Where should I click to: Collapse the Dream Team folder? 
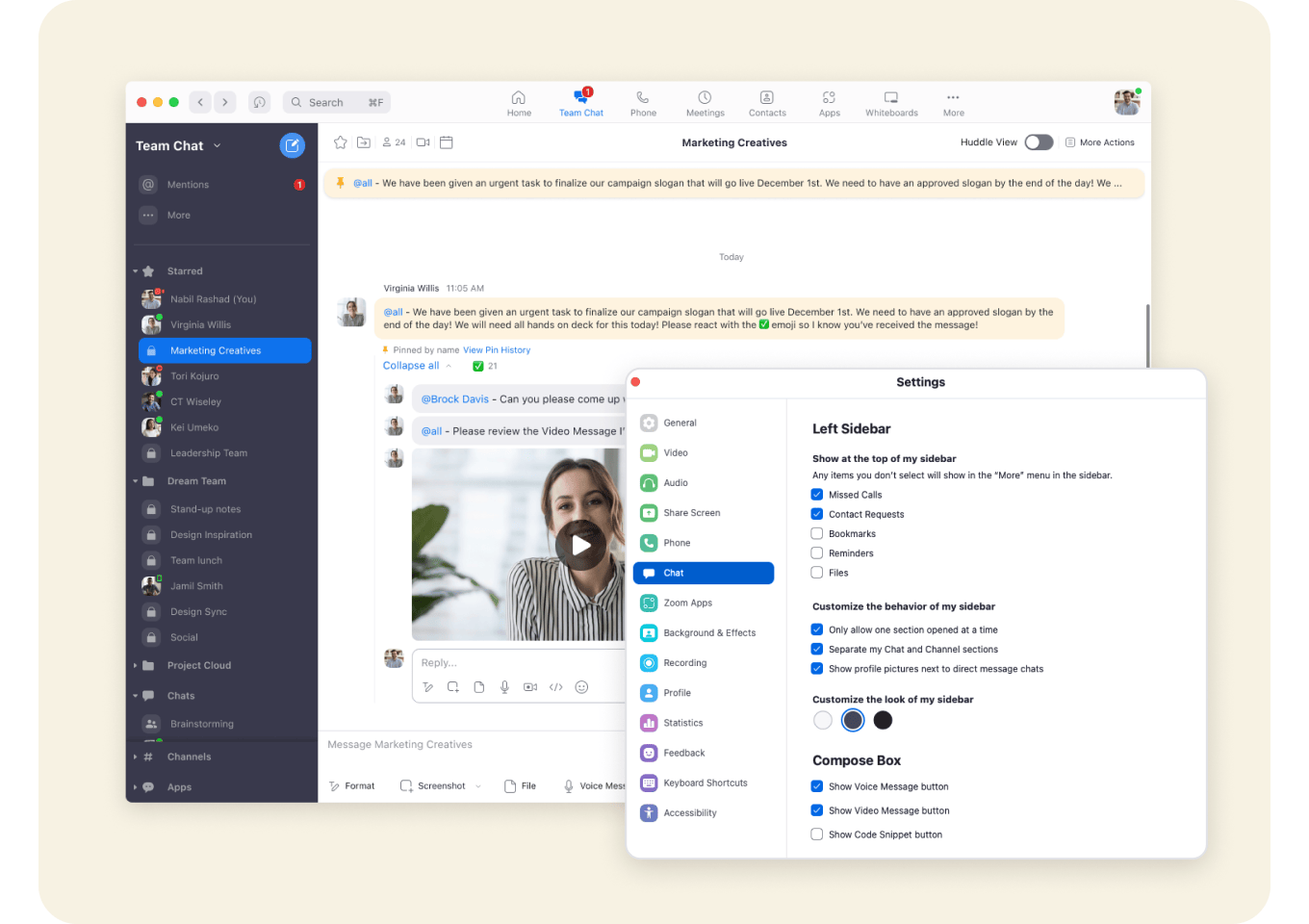pos(136,481)
